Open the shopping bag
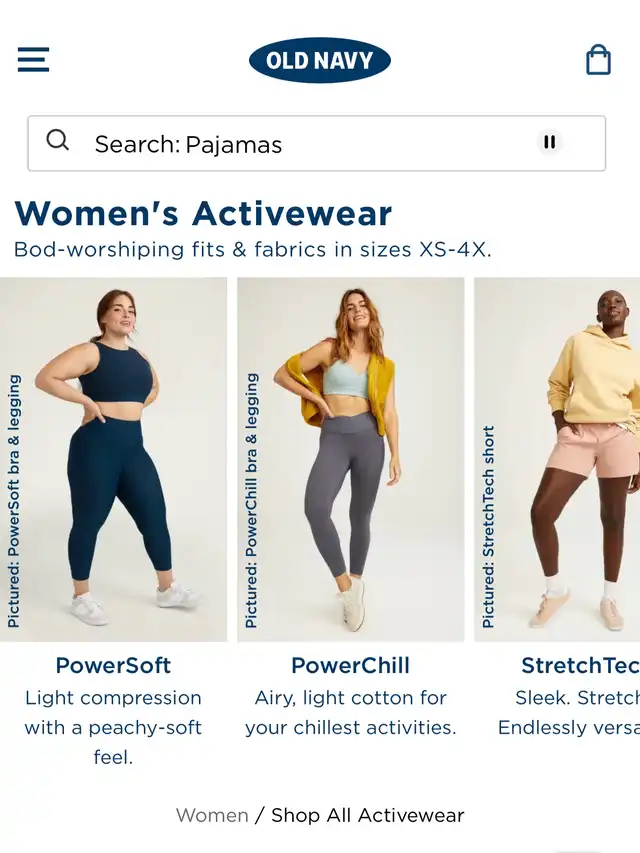Image resolution: width=640 pixels, height=853 pixels. pyautogui.click(x=598, y=59)
